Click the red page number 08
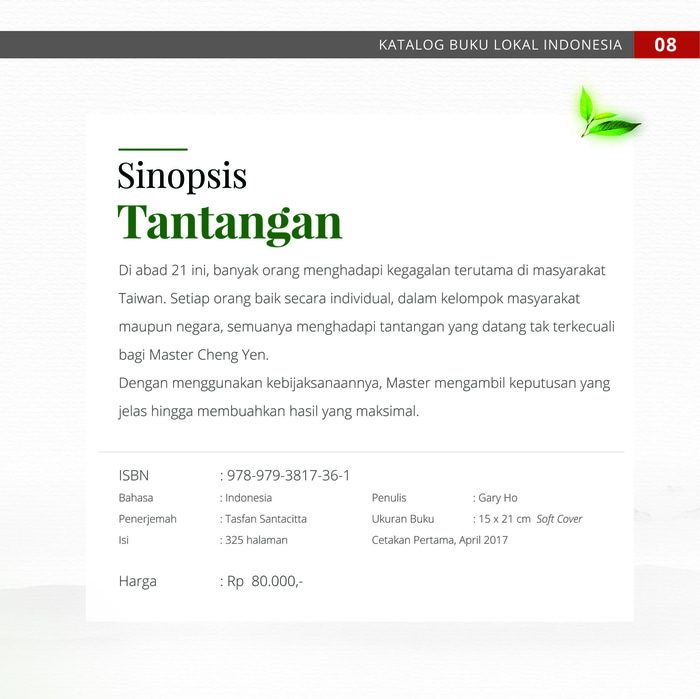The height and width of the screenshot is (699, 700). (666, 45)
